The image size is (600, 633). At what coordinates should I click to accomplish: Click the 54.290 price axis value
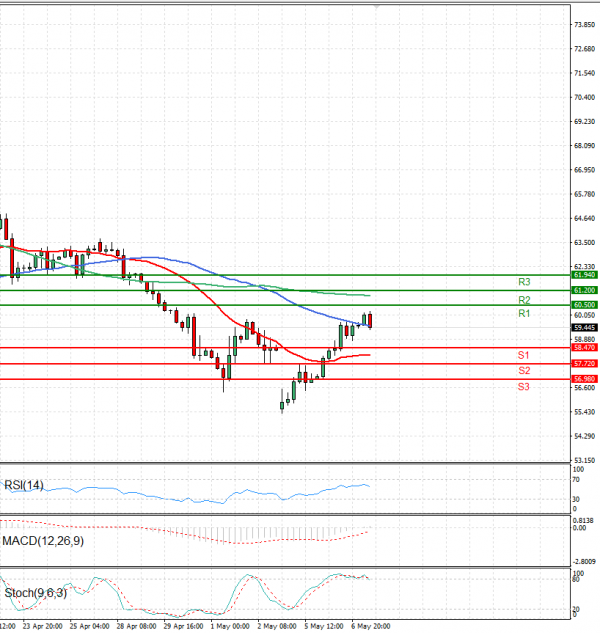point(584,436)
